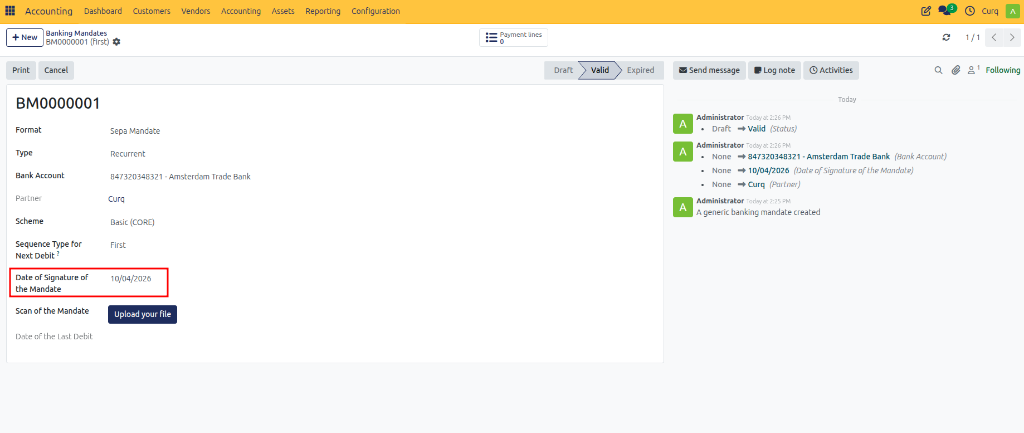Open Banking Mandates breadcrumb link

click(x=76, y=33)
